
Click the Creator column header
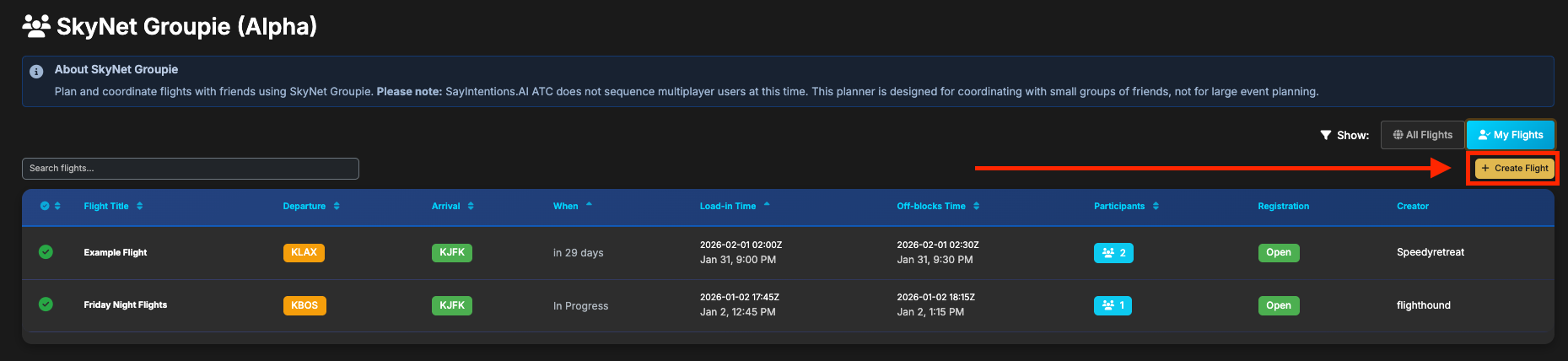click(x=1413, y=206)
